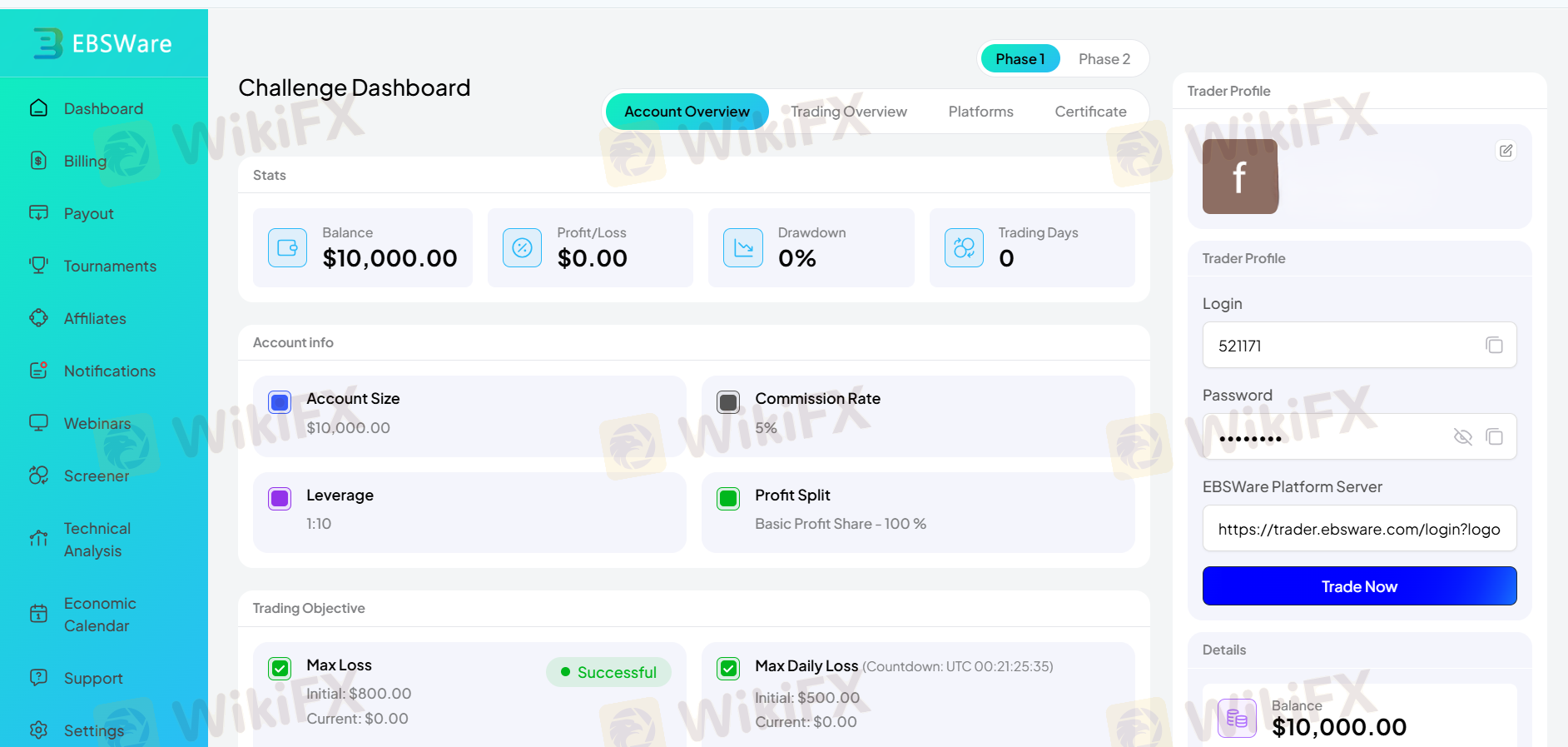Open Webinars from the sidebar
The height and width of the screenshot is (747, 1568).
coord(97,423)
